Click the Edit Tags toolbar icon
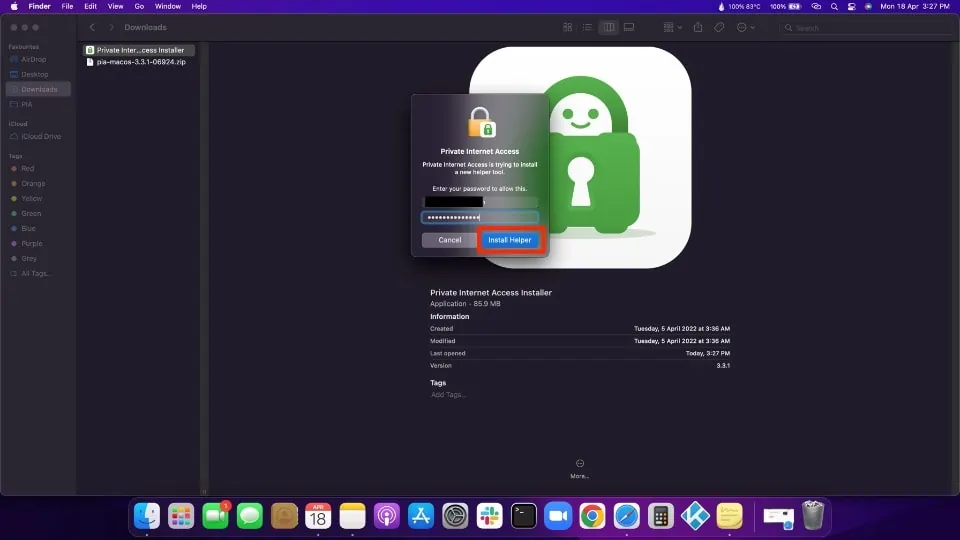Image resolution: width=960 pixels, height=540 pixels. click(719, 28)
